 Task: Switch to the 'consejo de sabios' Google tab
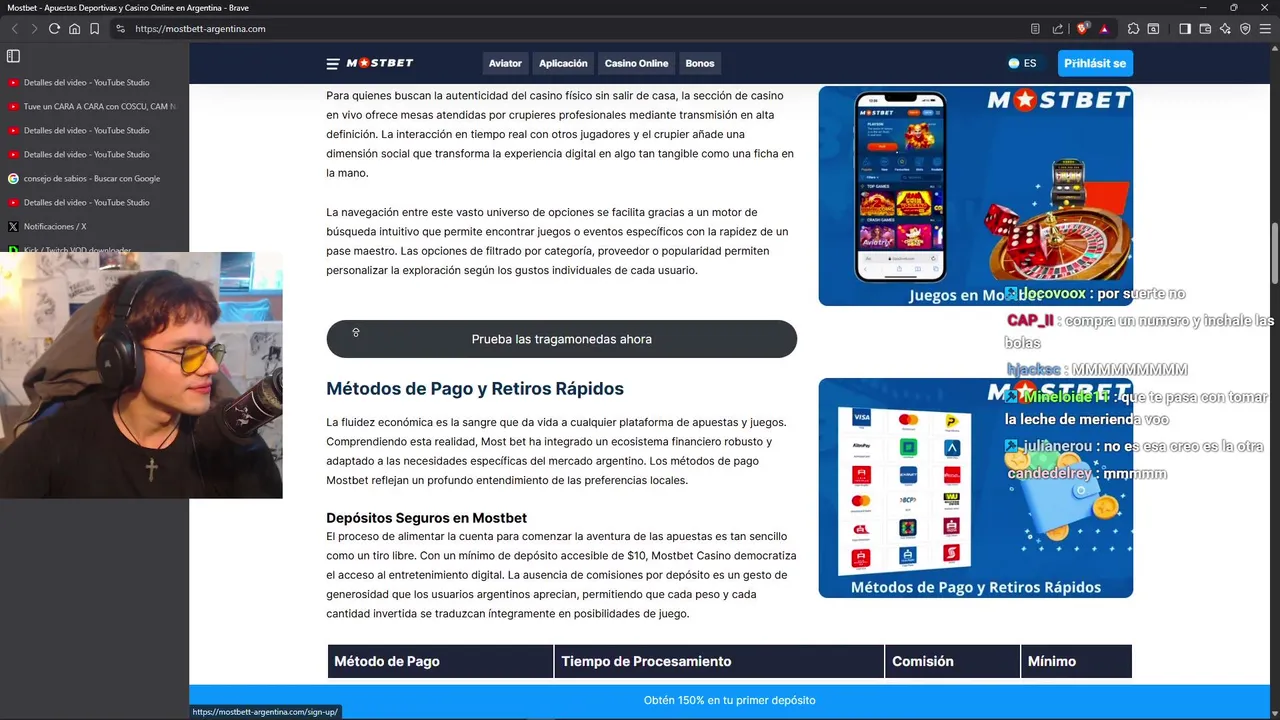point(94,178)
